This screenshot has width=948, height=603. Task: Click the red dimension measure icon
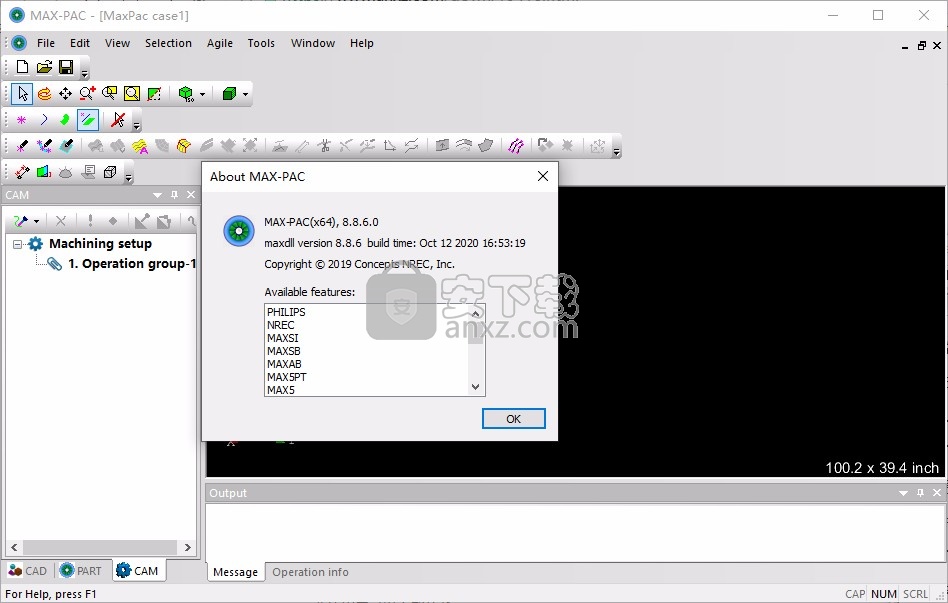coord(22,172)
